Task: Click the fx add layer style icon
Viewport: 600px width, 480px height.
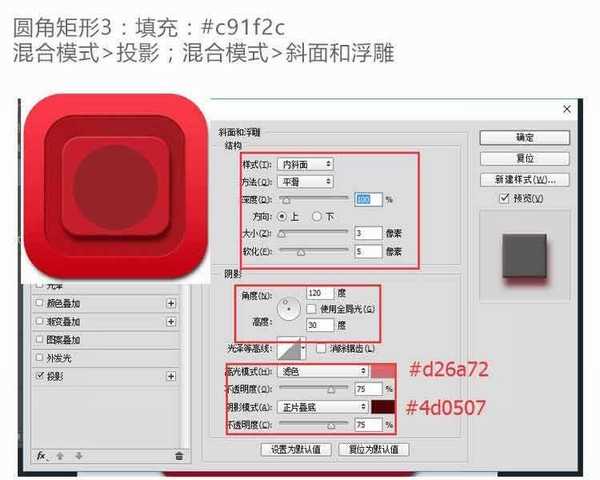Action: coord(43,455)
